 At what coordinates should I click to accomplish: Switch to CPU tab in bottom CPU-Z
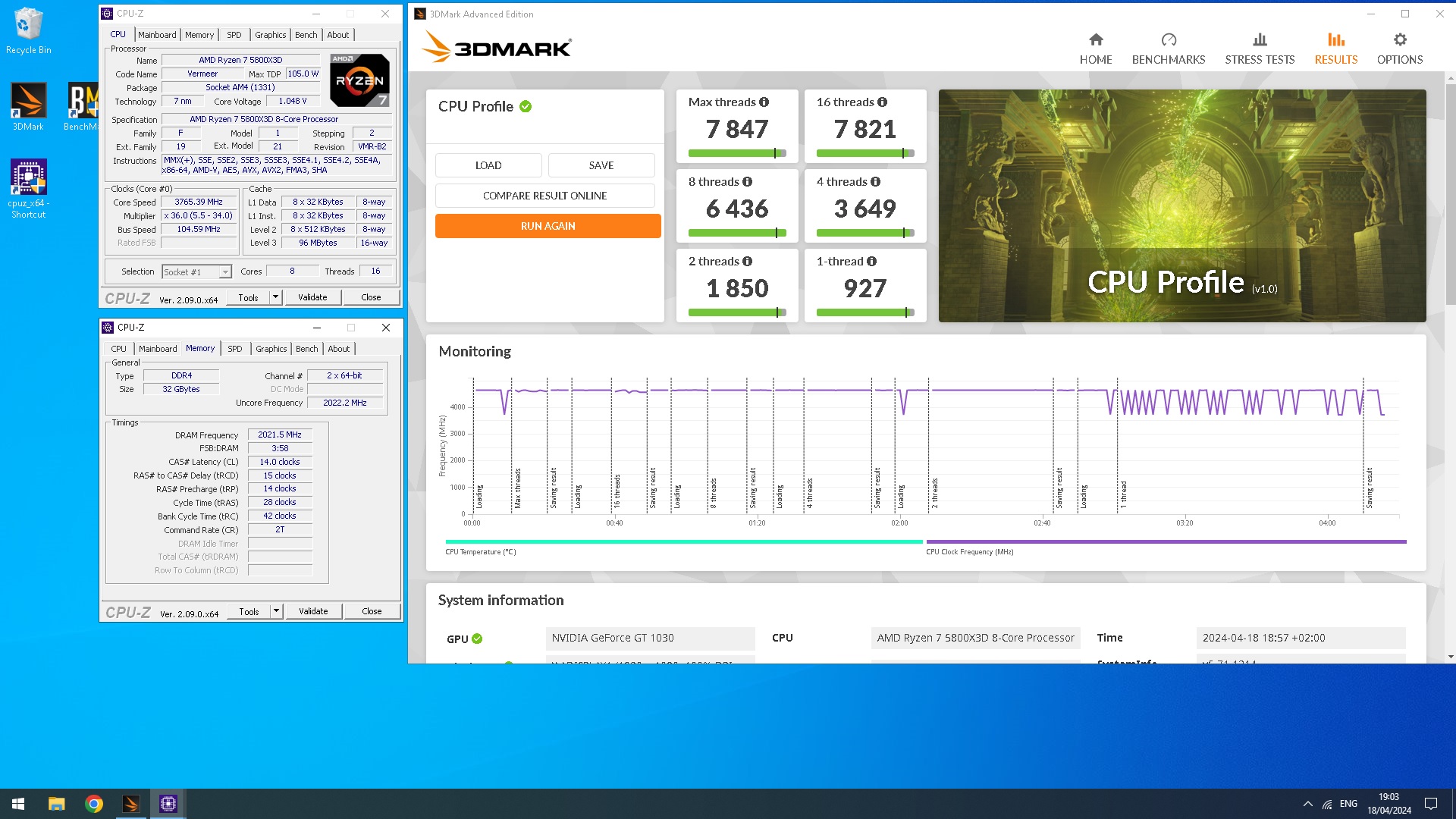click(x=119, y=349)
